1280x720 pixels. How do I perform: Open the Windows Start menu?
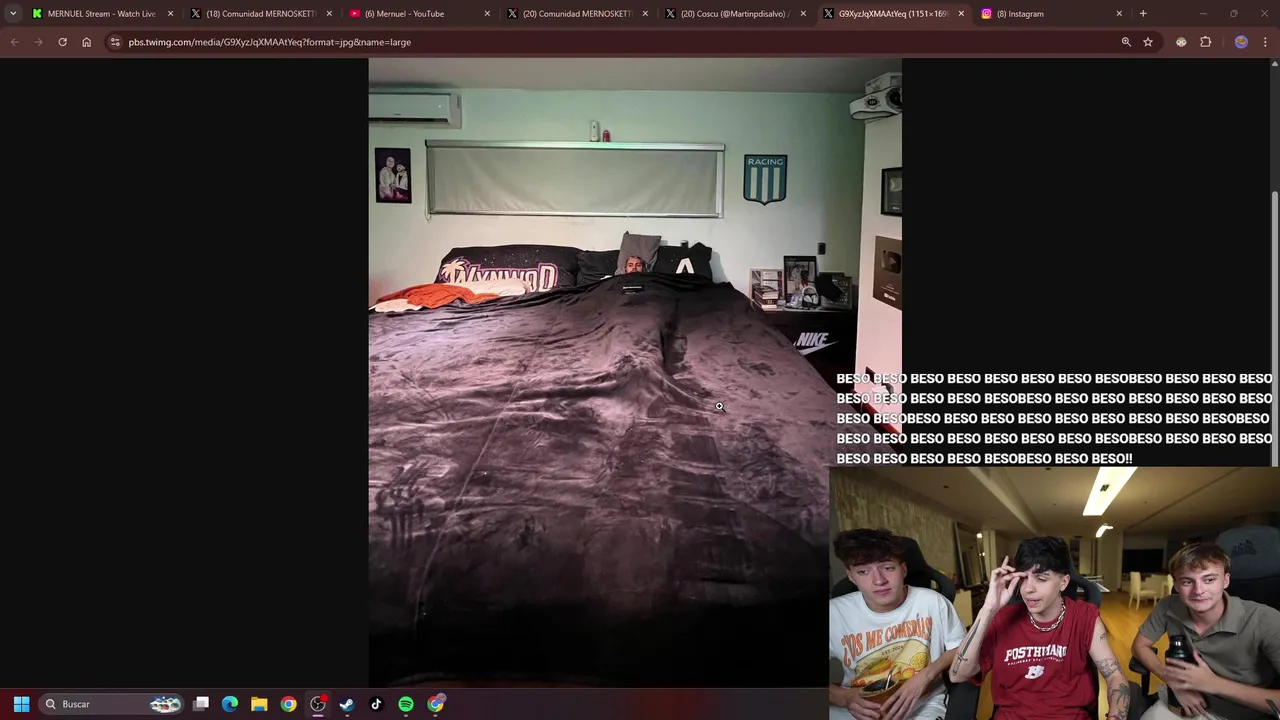coord(21,704)
